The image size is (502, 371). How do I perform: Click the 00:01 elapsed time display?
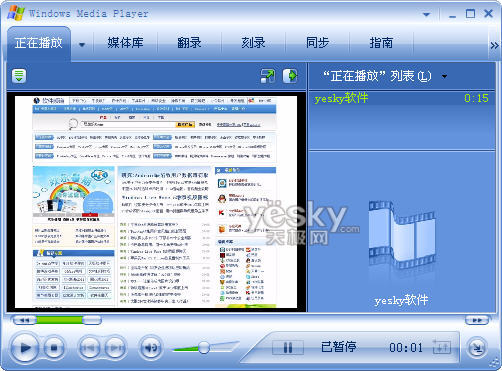406,348
